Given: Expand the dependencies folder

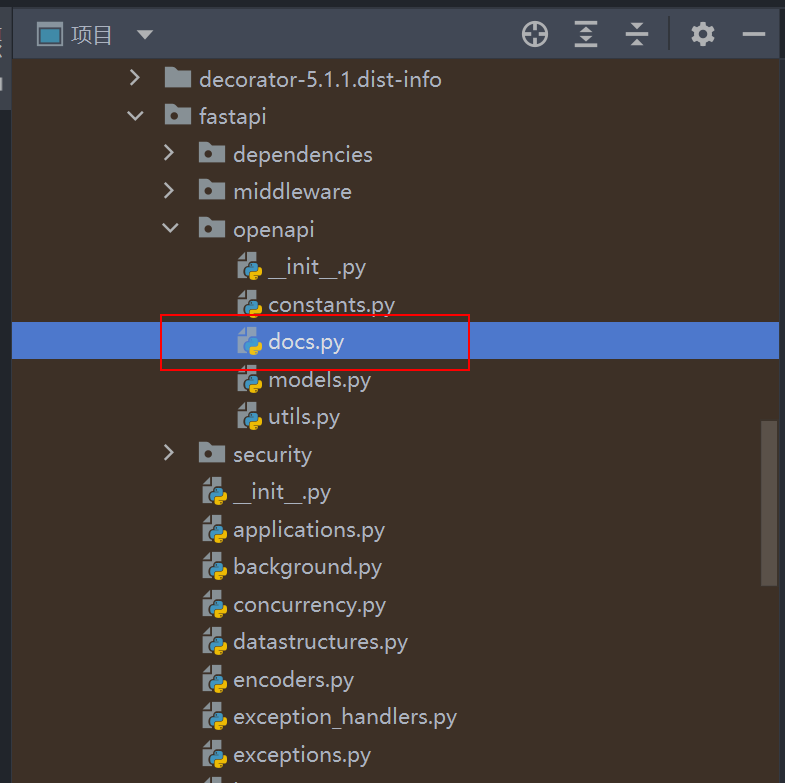Looking at the screenshot, I should coord(169,153).
